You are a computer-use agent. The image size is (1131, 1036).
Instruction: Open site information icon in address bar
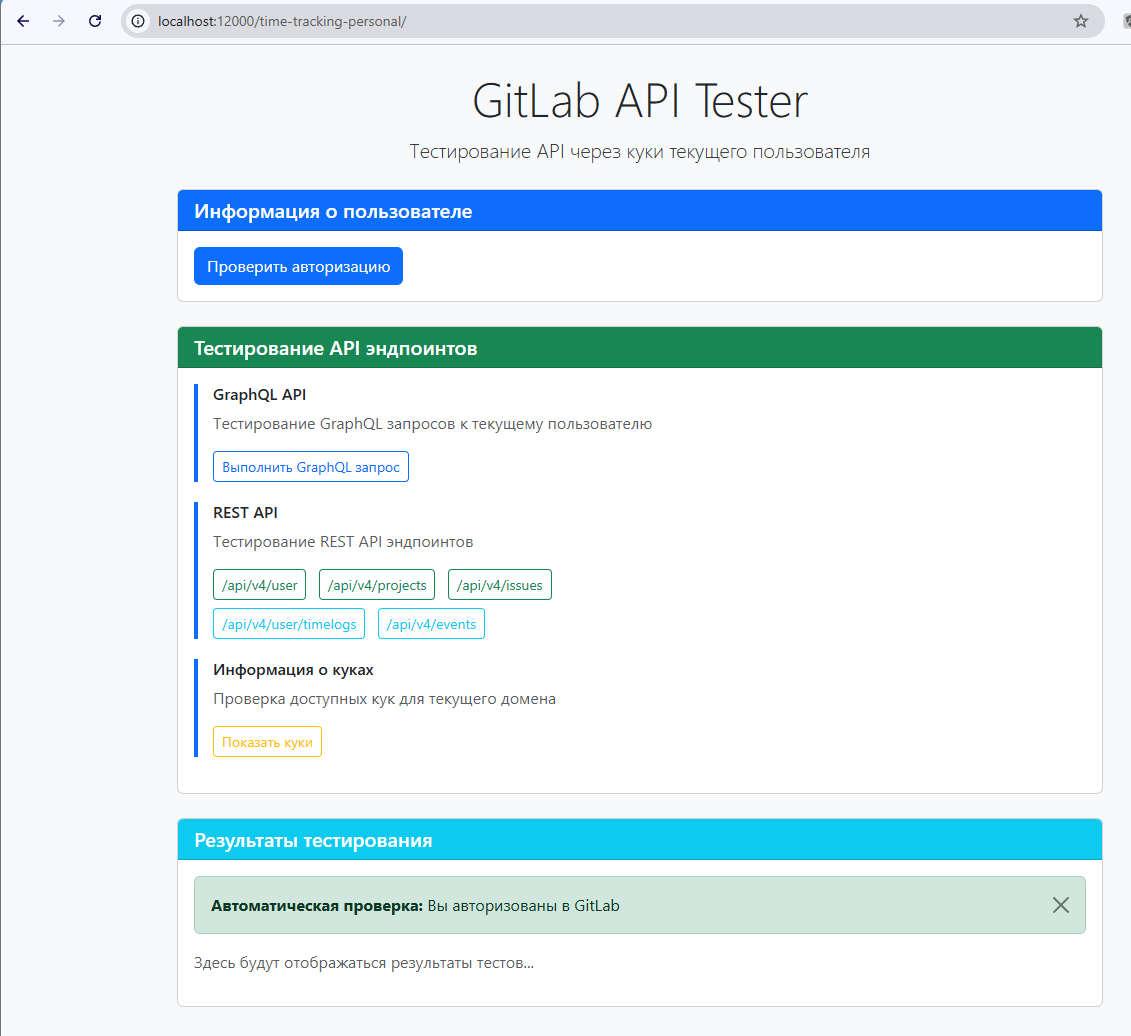[x=138, y=21]
